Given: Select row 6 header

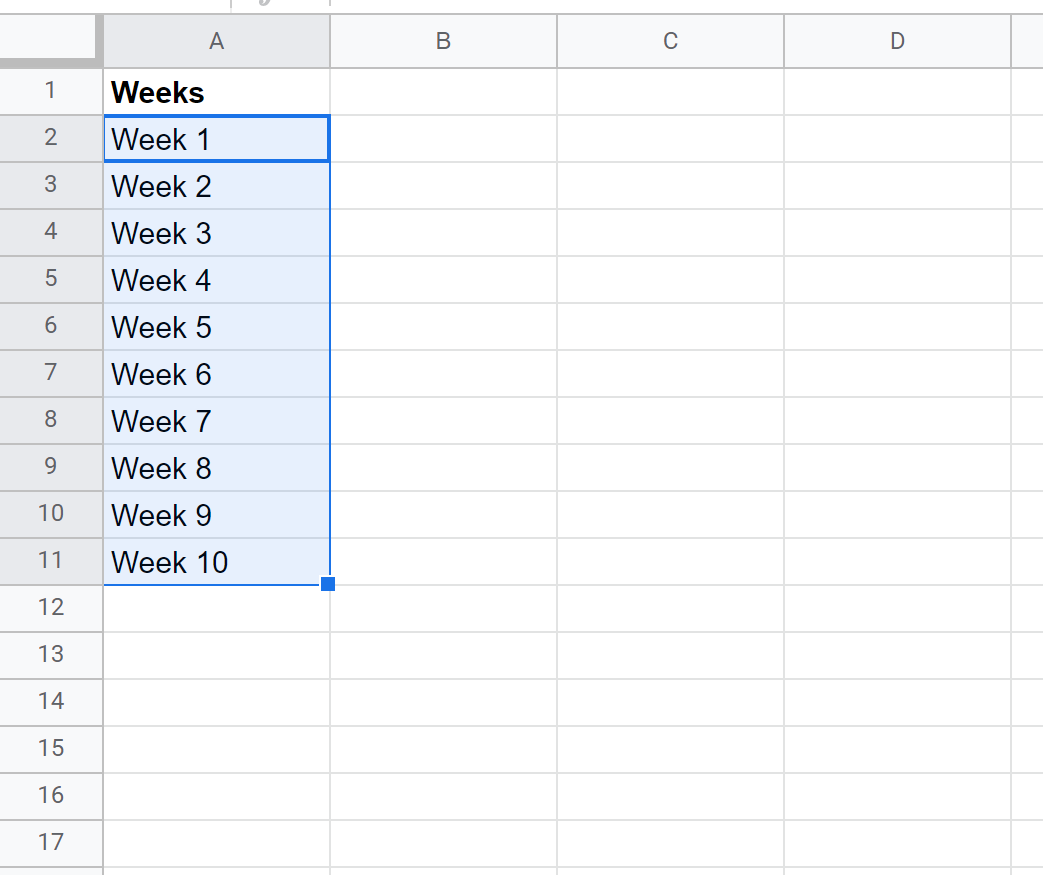Looking at the screenshot, I should pyautogui.click(x=51, y=326).
